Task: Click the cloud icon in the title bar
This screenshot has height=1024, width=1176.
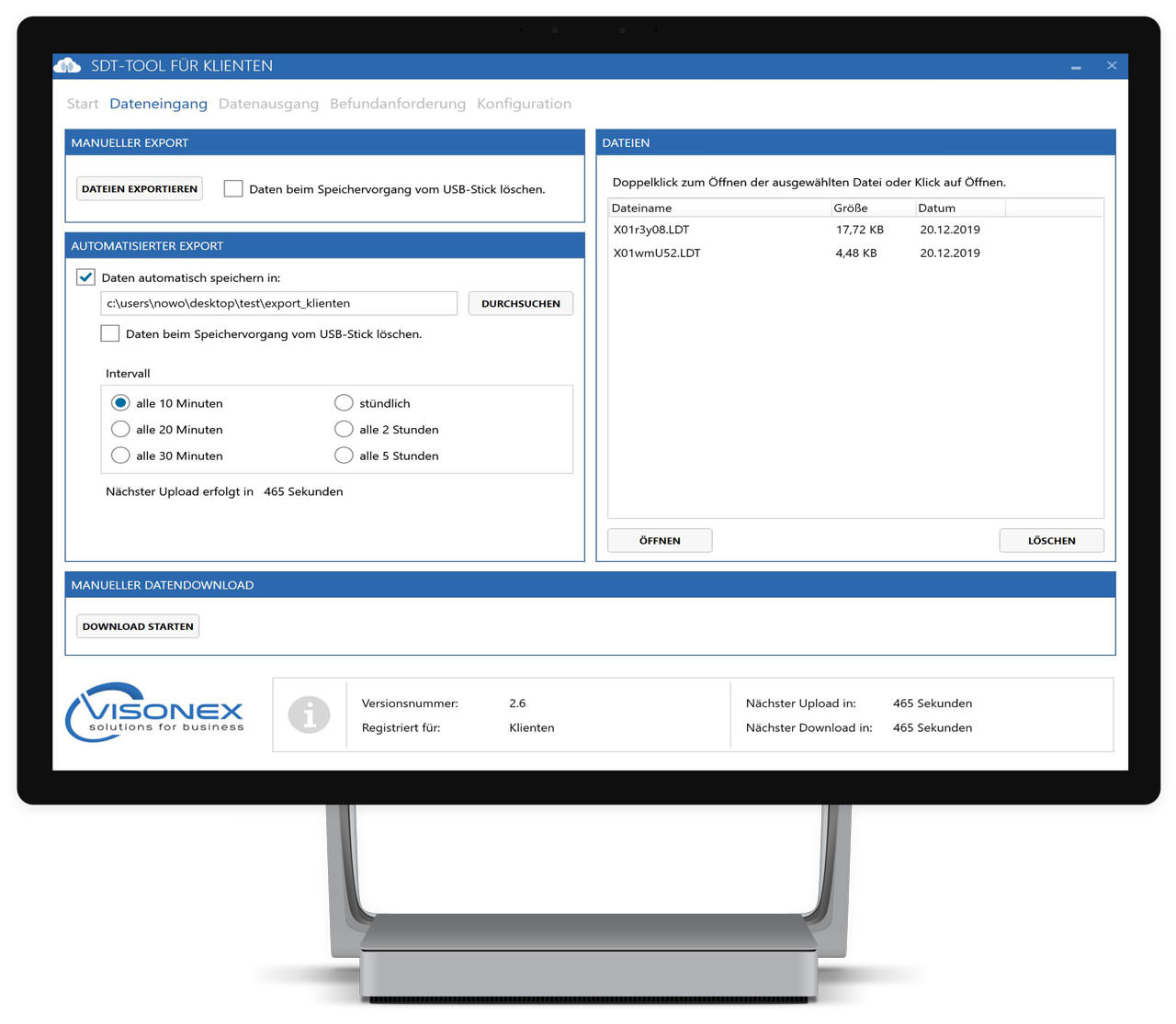Action: tap(67, 65)
